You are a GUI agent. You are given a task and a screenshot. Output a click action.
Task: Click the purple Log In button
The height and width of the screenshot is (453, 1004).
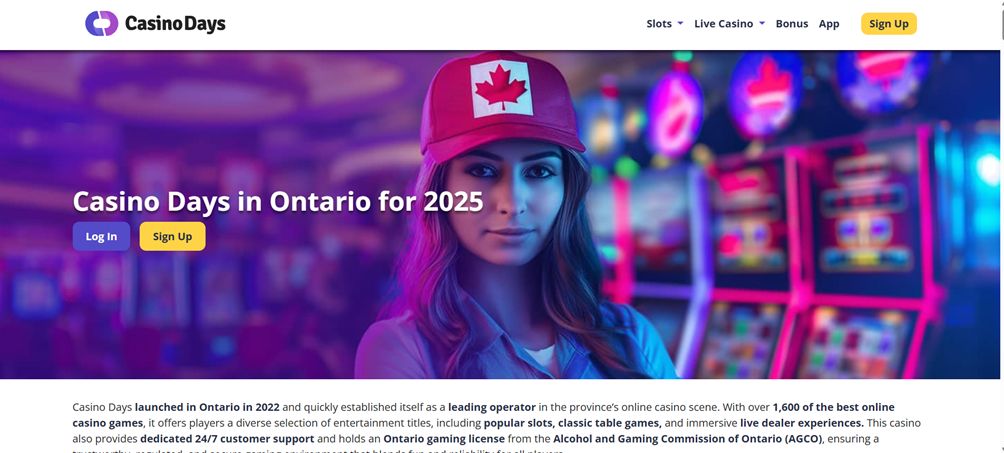pos(101,236)
